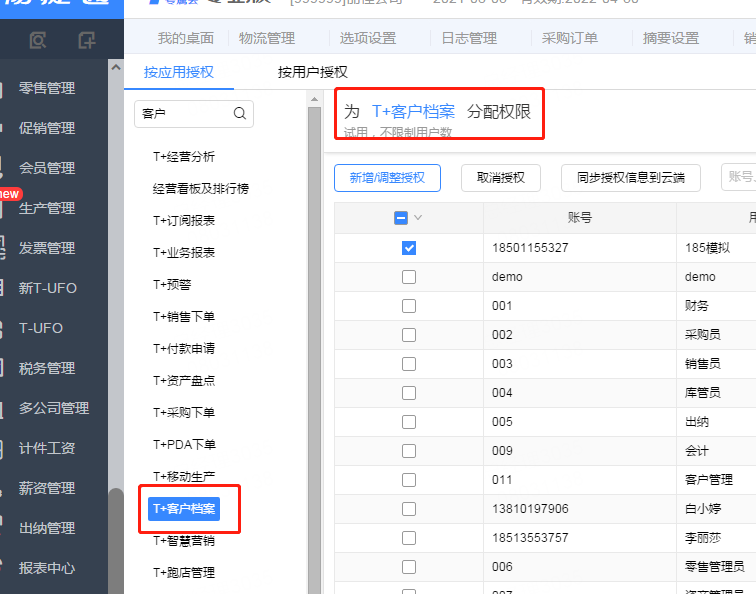Select T+业务报表 in the app list
This screenshot has width=756, height=594.
coord(184,253)
